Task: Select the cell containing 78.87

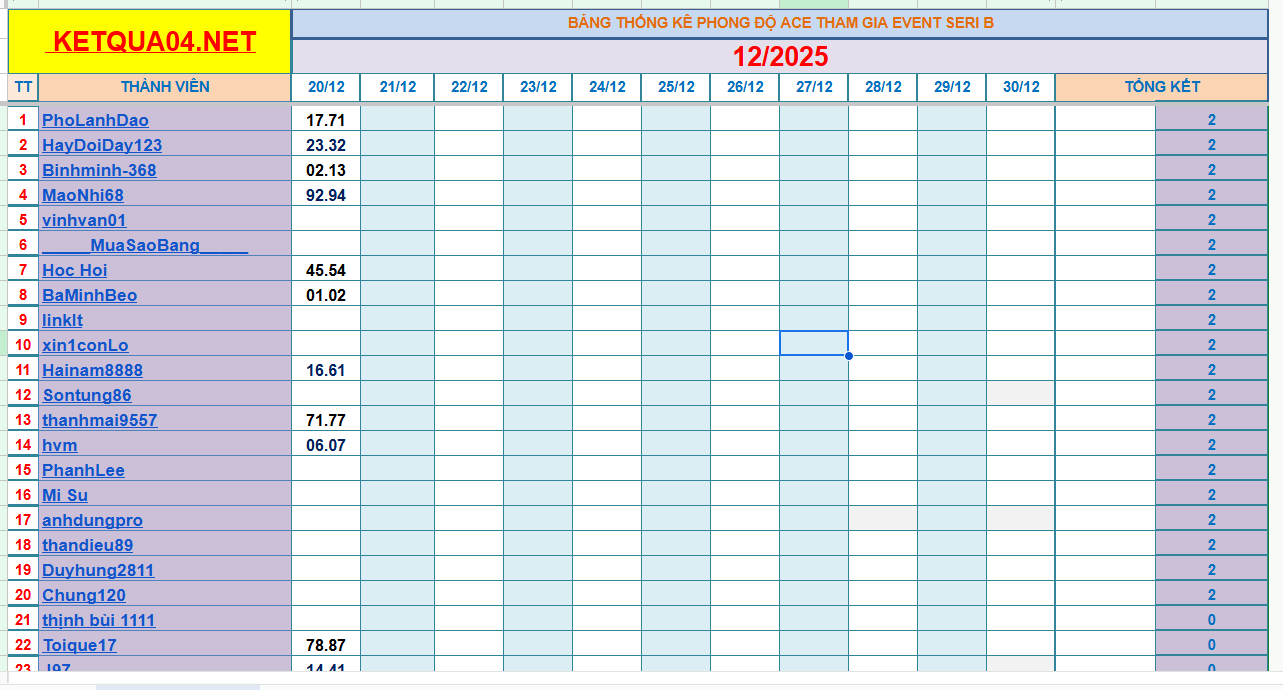Action: click(326, 645)
